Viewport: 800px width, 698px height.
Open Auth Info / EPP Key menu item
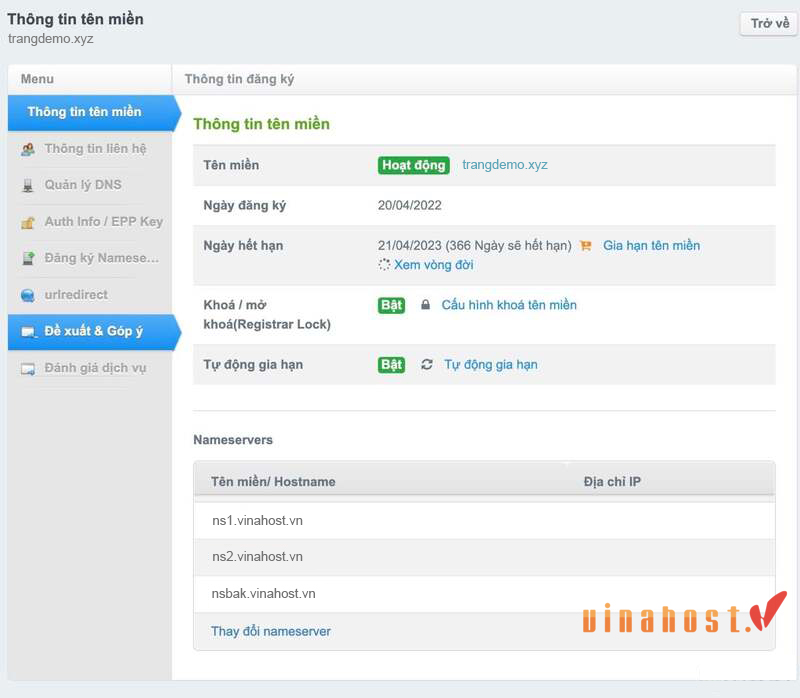click(x=104, y=221)
